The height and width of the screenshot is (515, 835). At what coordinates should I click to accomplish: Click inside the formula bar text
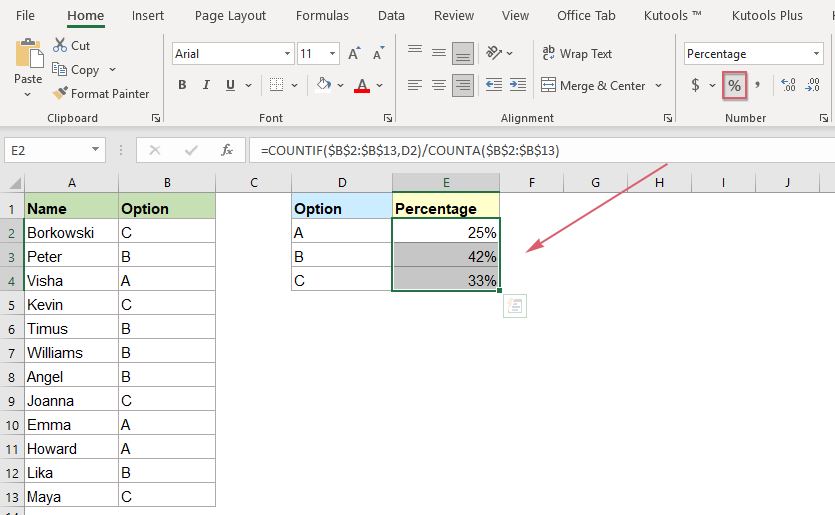pyautogui.click(x=500, y=150)
